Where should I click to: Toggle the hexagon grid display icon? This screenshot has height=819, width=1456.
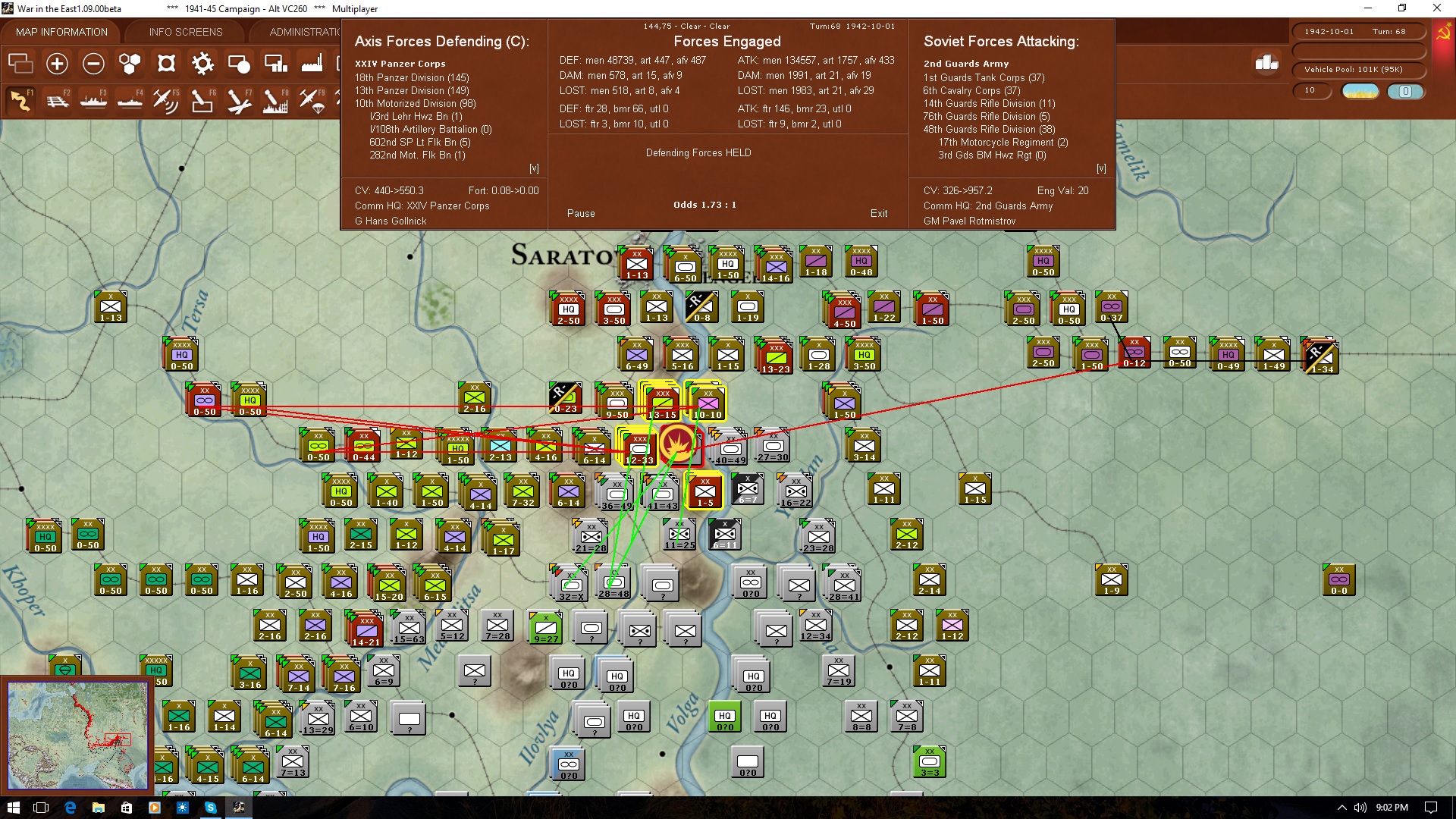(130, 64)
